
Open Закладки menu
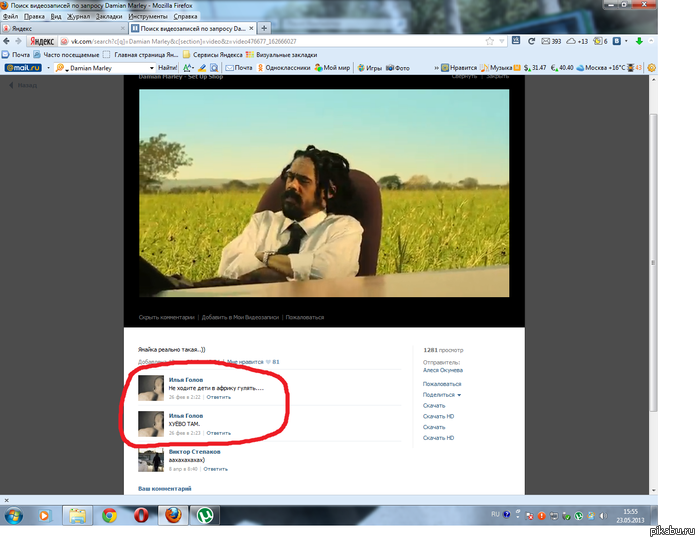tap(109, 17)
